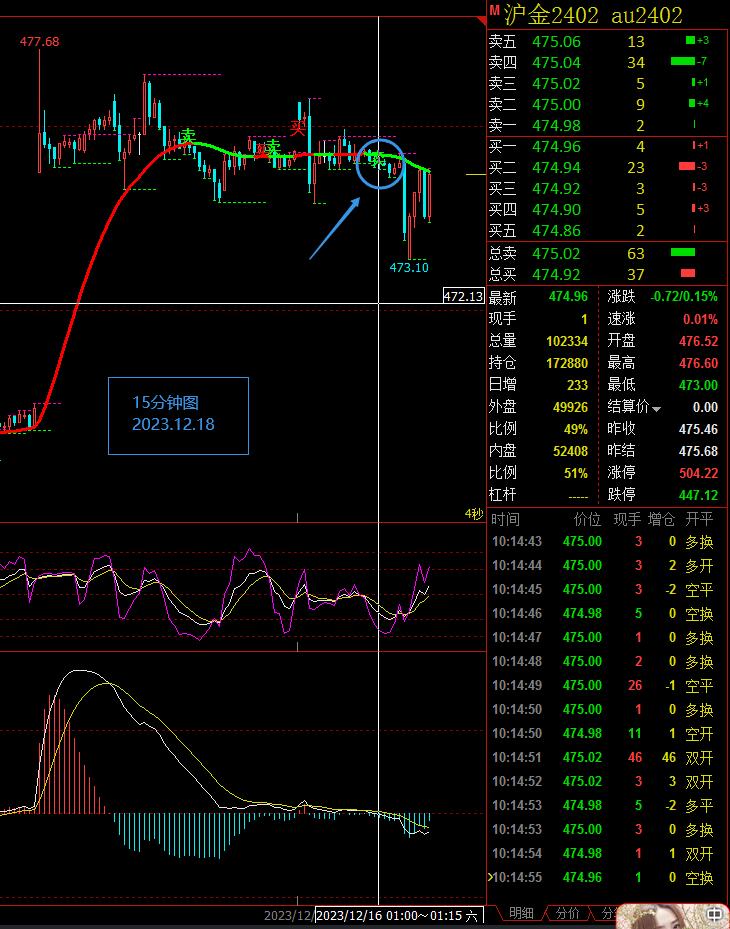Pick the 买一 474.96 best bid
The height and width of the screenshot is (929, 730).
point(607,146)
